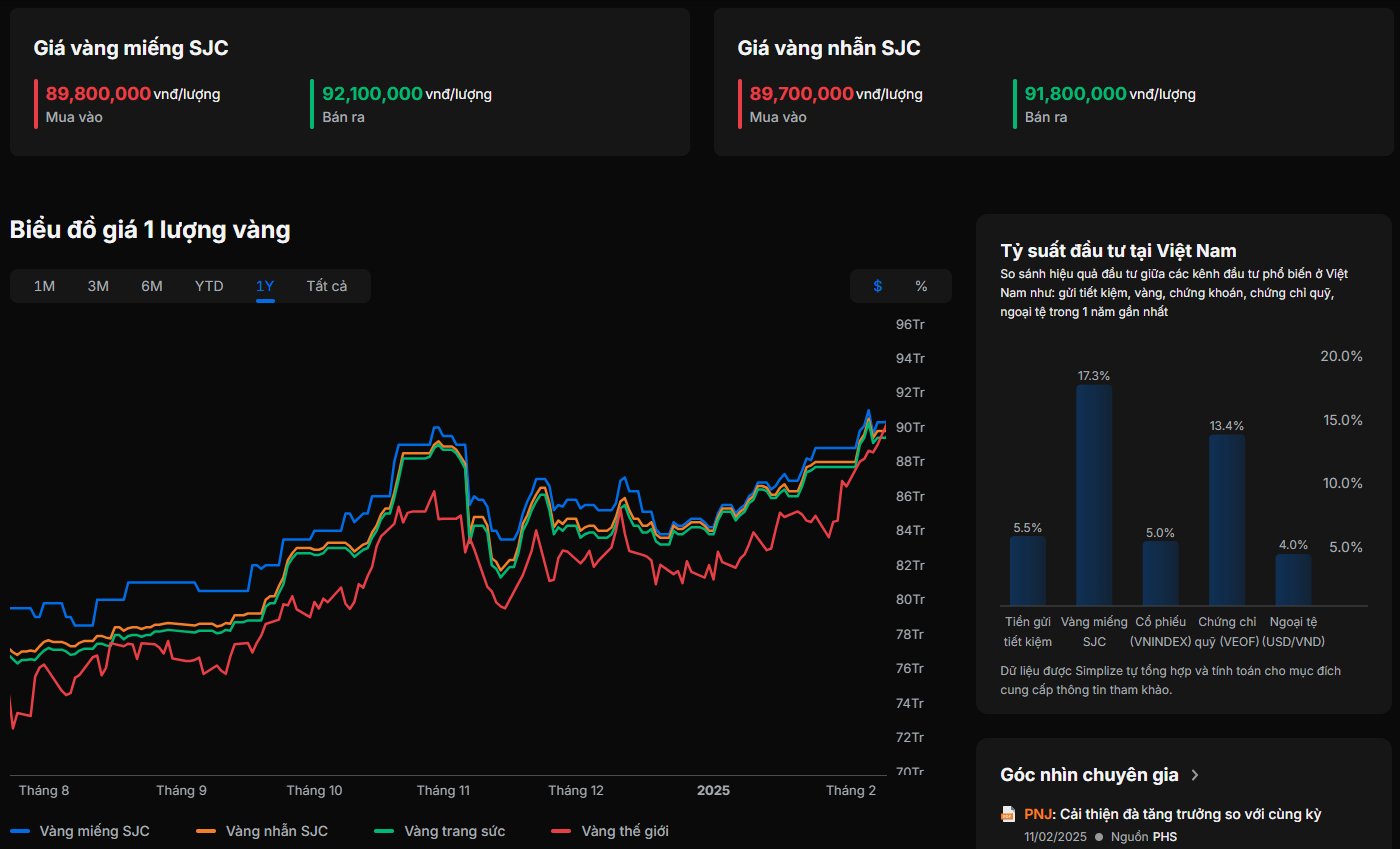Click the Vàng miếng SJC 17.3% bar

(1094, 495)
